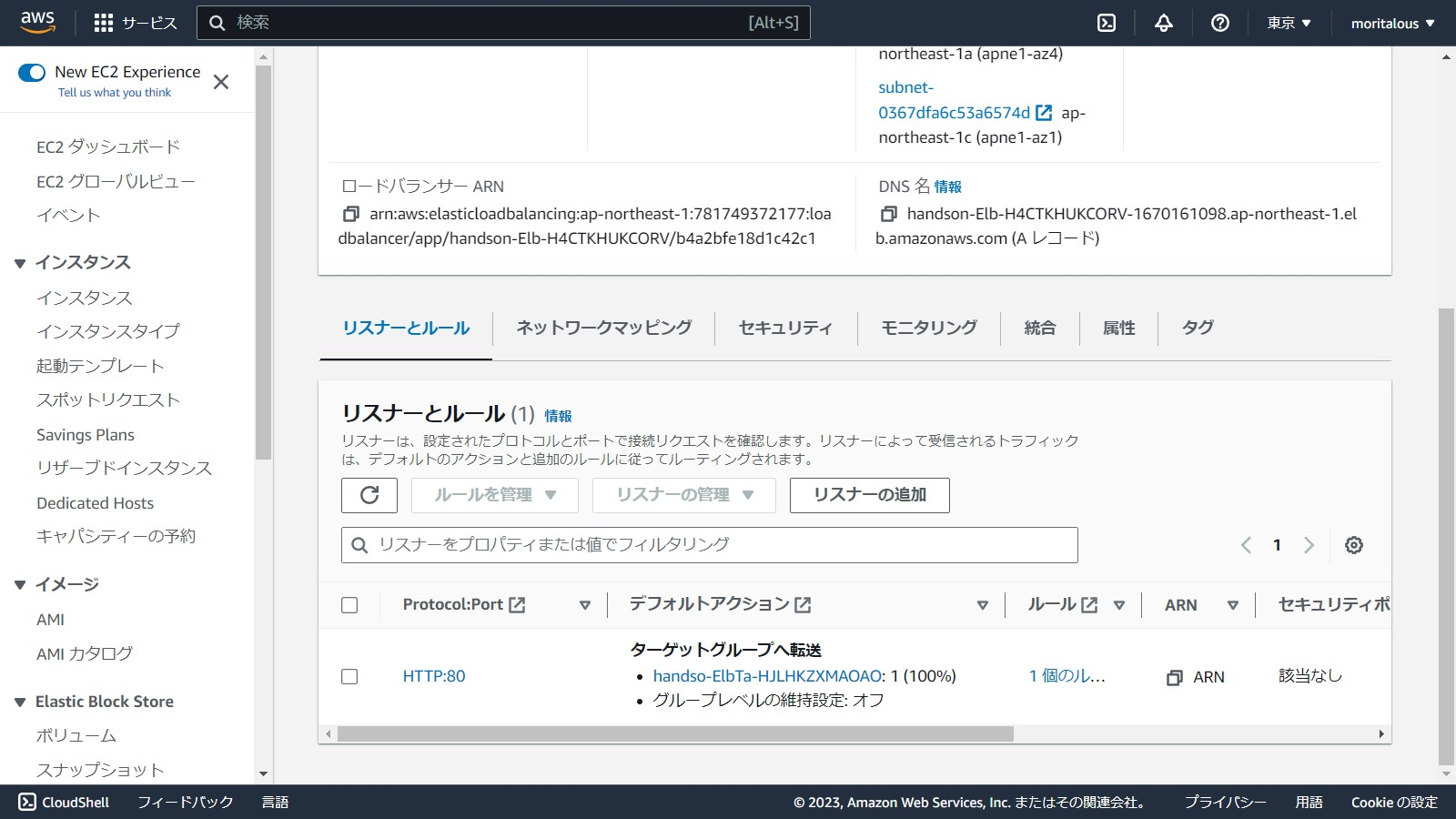Toggle the New EC2 Experience switch
The height and width of the screenshot is (819, 1456).
(x=32, y=72)
